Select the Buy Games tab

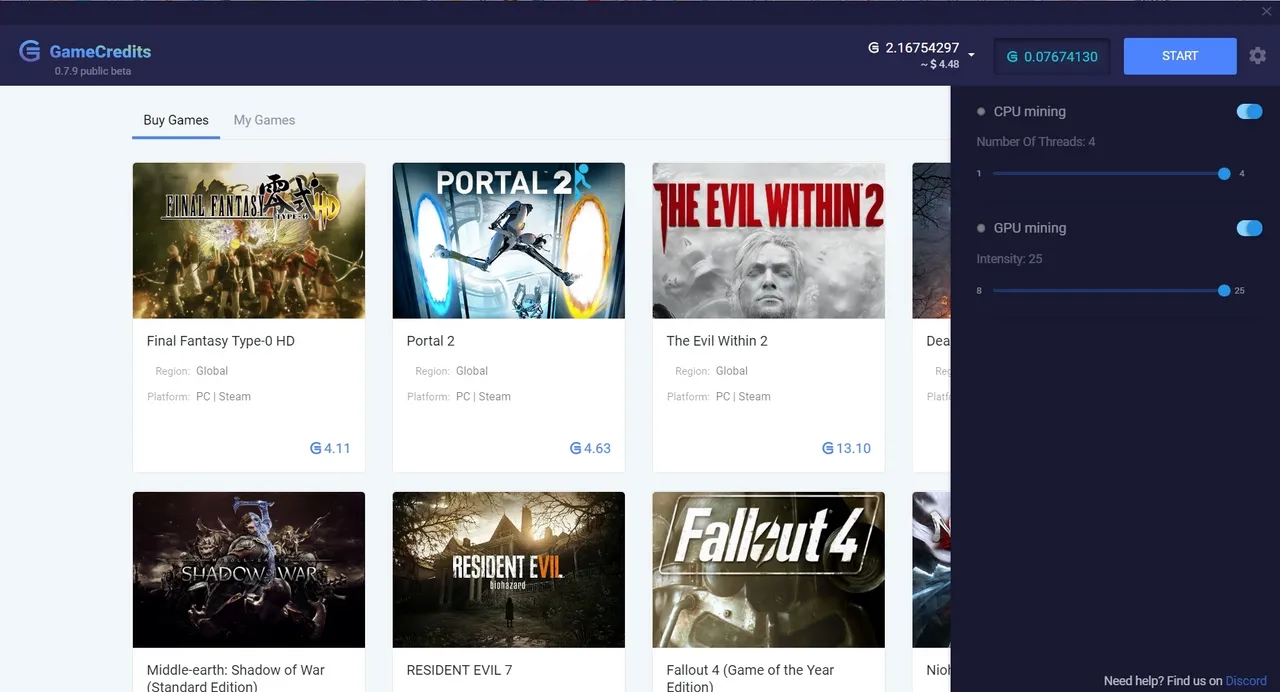pos(176,120)
